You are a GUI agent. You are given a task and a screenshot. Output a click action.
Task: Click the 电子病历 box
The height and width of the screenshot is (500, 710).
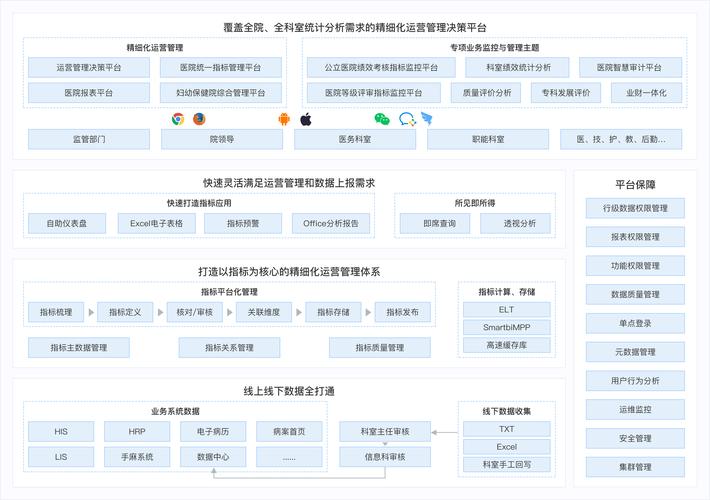click(x=213, y=432)
